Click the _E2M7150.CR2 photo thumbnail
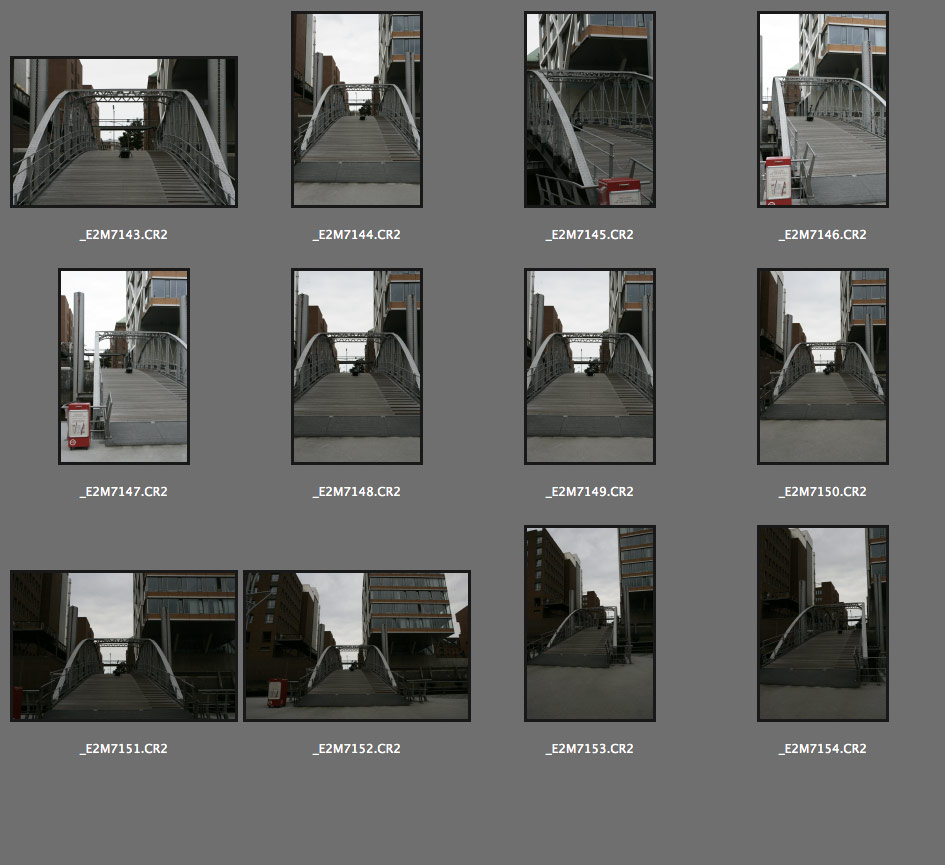 click(823, 366)
